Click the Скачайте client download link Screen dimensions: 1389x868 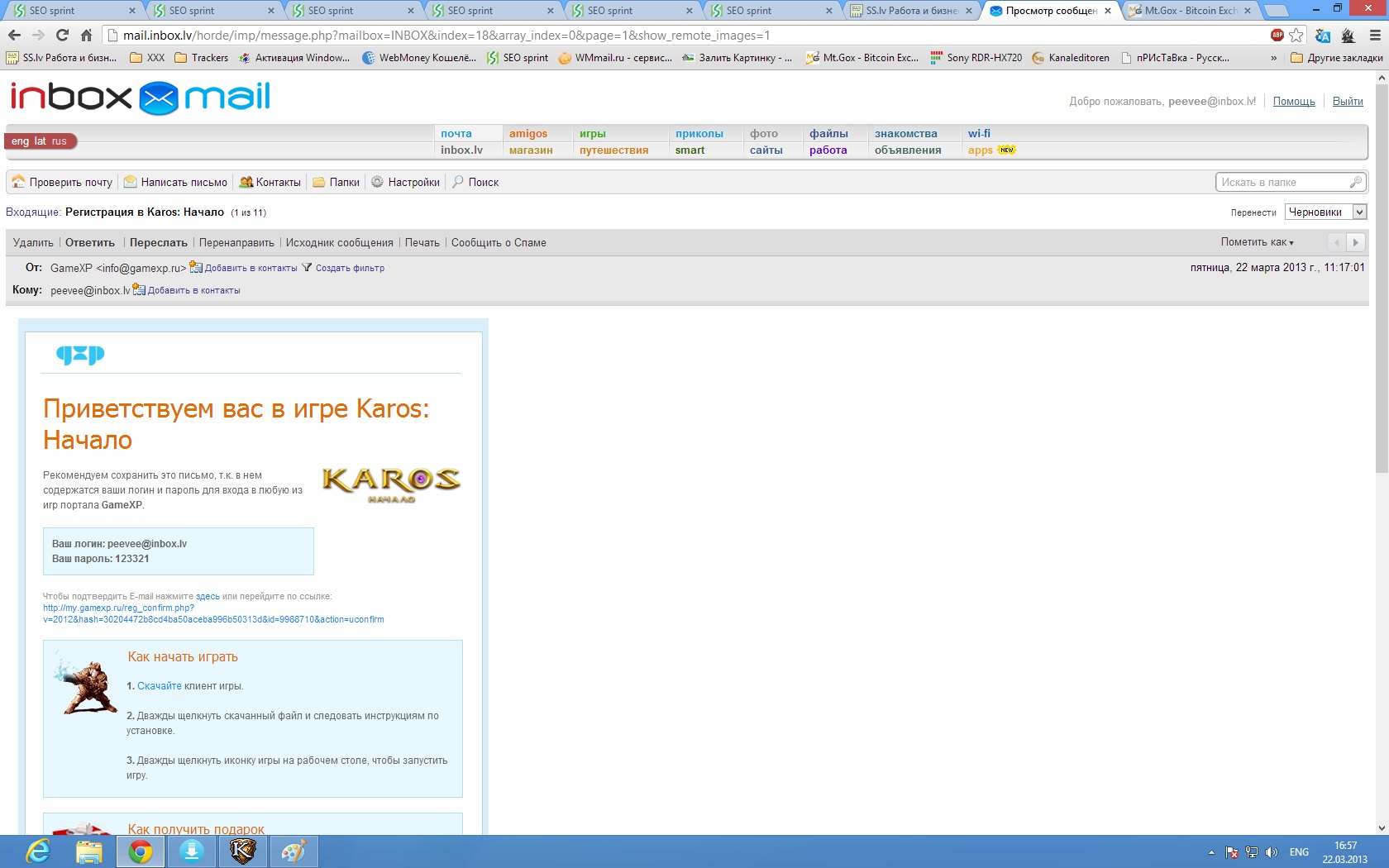160,686
